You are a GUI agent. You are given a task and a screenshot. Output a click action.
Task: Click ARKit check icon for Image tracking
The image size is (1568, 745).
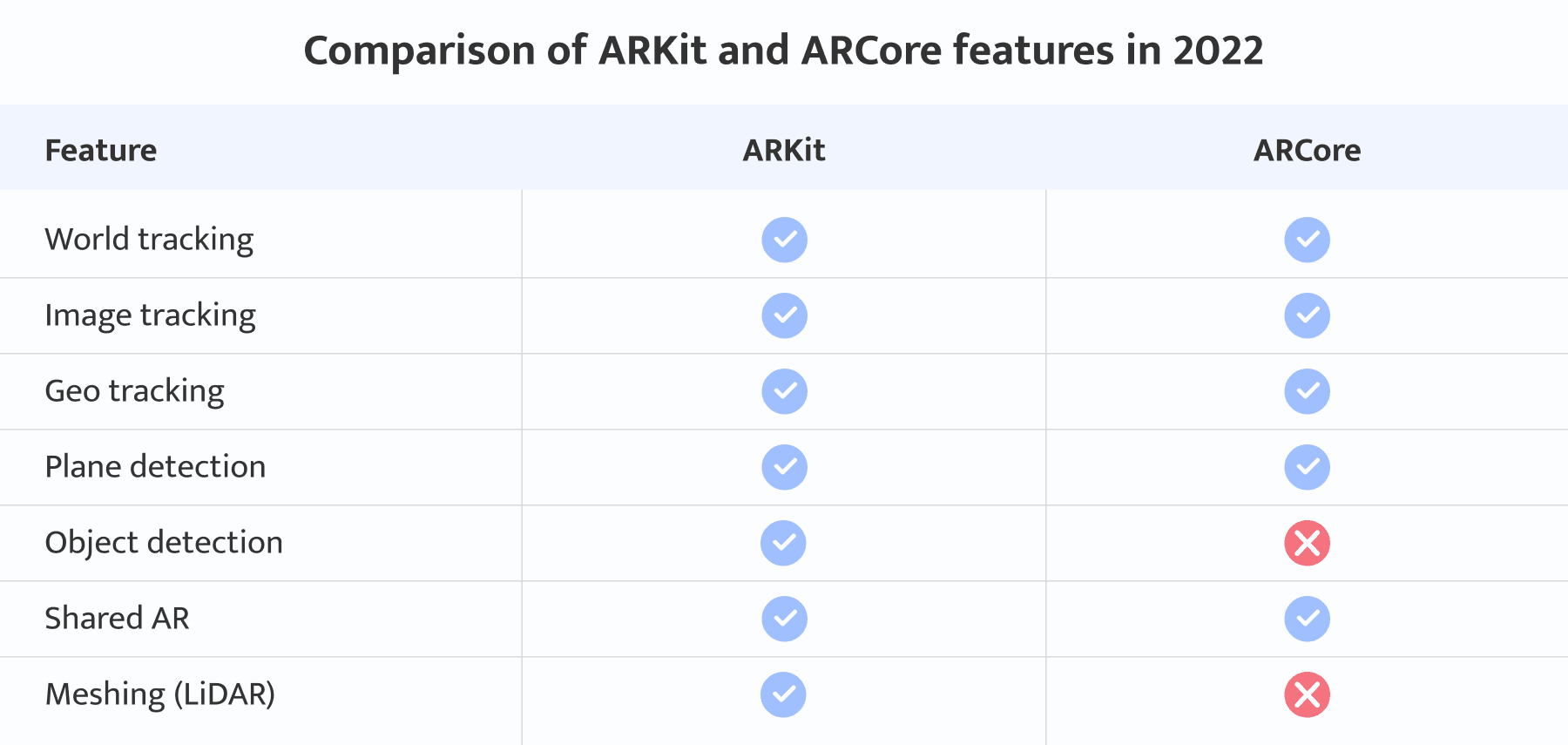pyautogui.click(x=784, y=315)
